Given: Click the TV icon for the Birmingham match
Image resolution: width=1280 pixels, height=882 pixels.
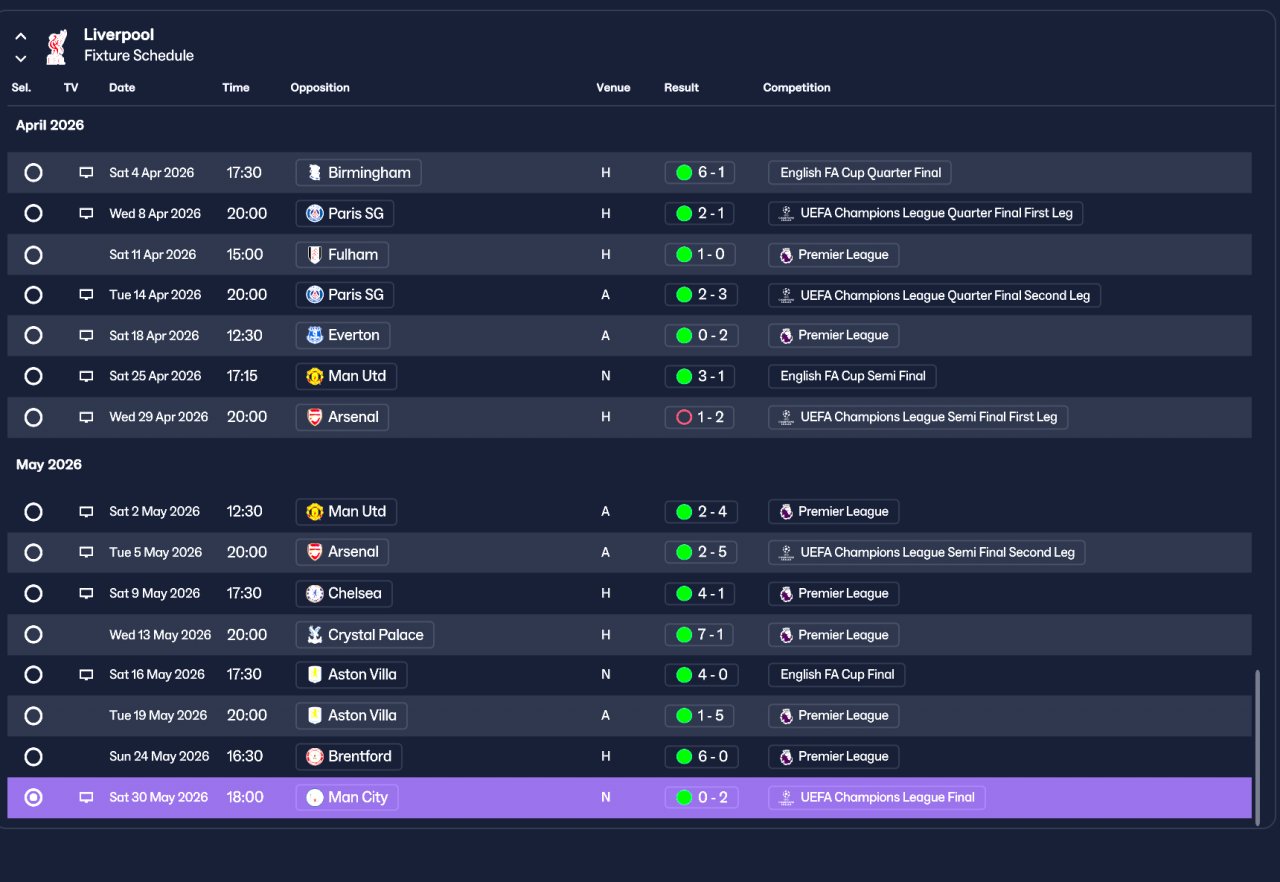Looking at the screenshot, I should tap(86, 173).
